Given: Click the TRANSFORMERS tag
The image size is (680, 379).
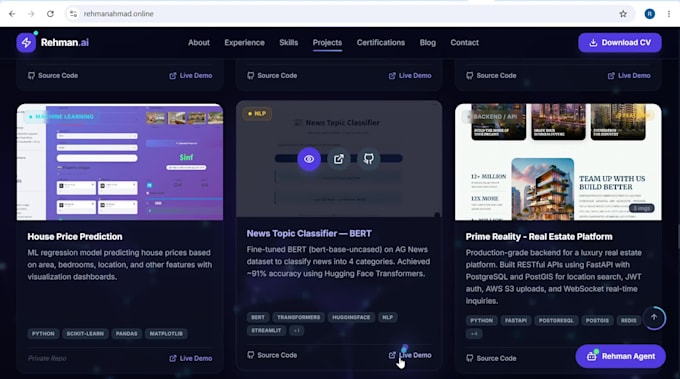Looking at the screenshot, I should coord(298,317).
